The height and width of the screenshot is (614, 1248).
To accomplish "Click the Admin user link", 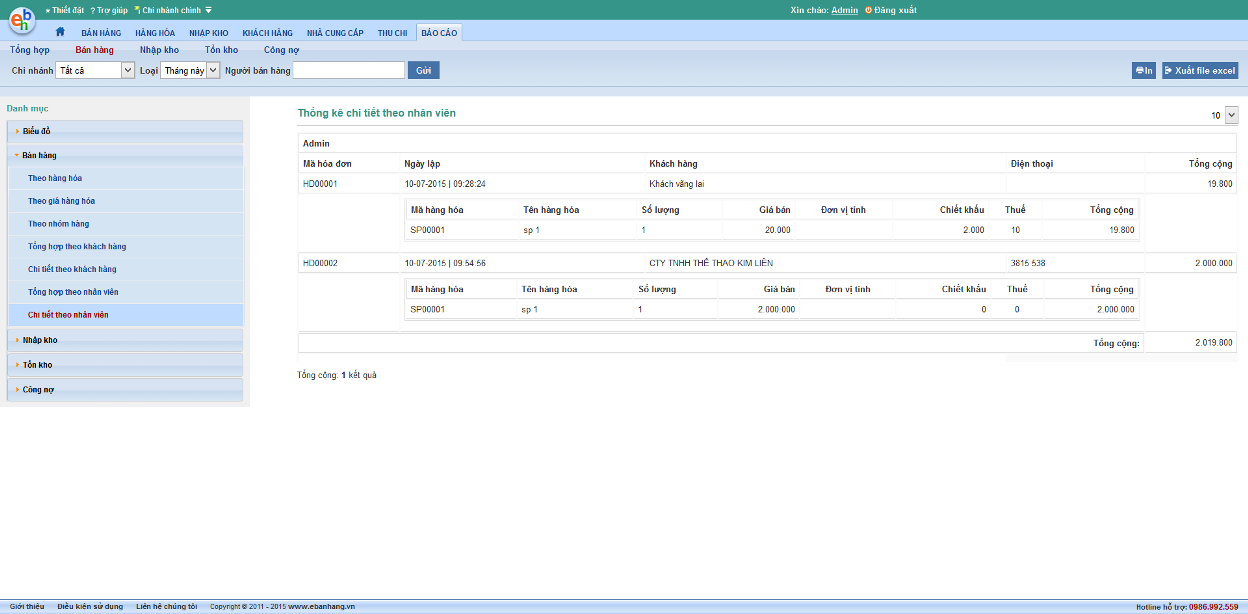I will tap(845, 10).
